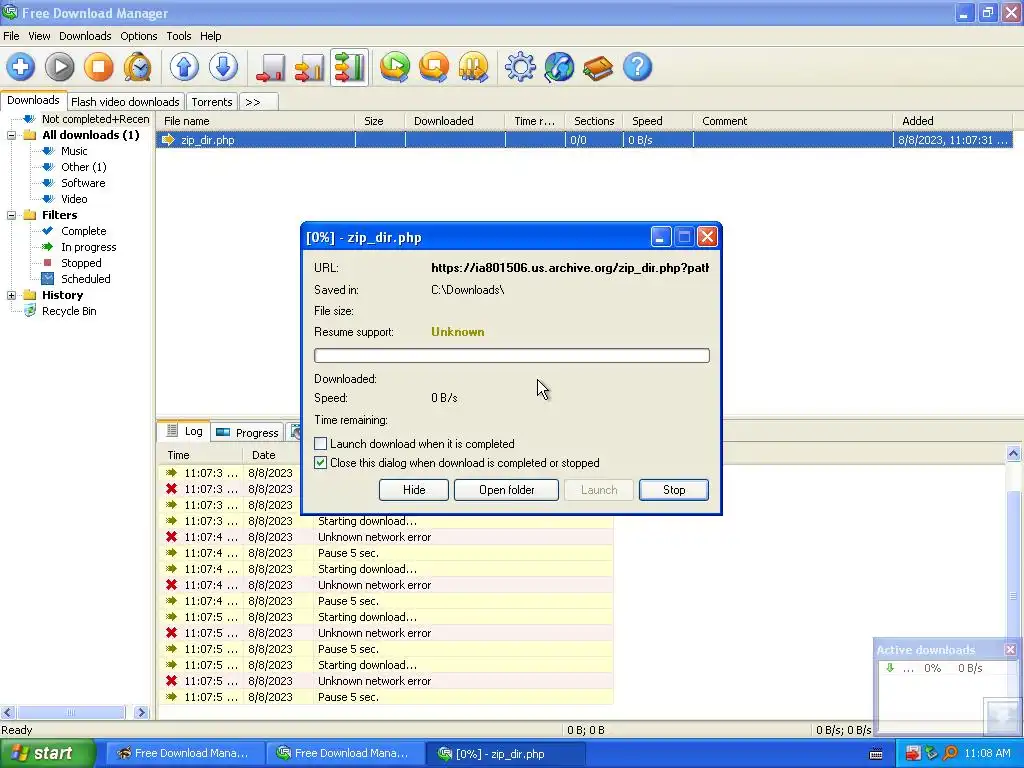The width and height of the screenshot is (1024, 768).
Task: Move download down with blue down arrow
Action: tap(223, 67)
